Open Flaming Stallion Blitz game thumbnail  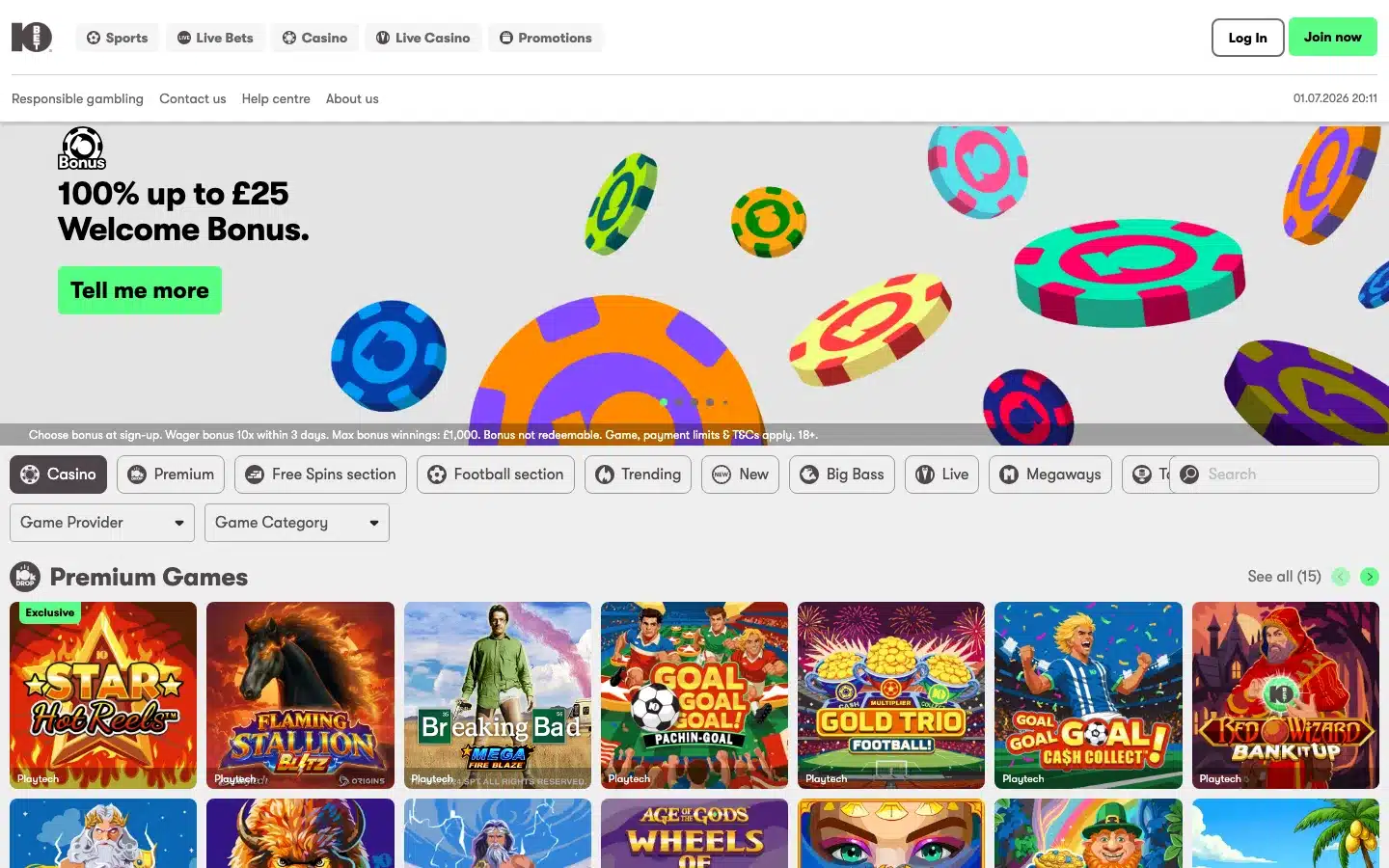click(x=300, y=695)
